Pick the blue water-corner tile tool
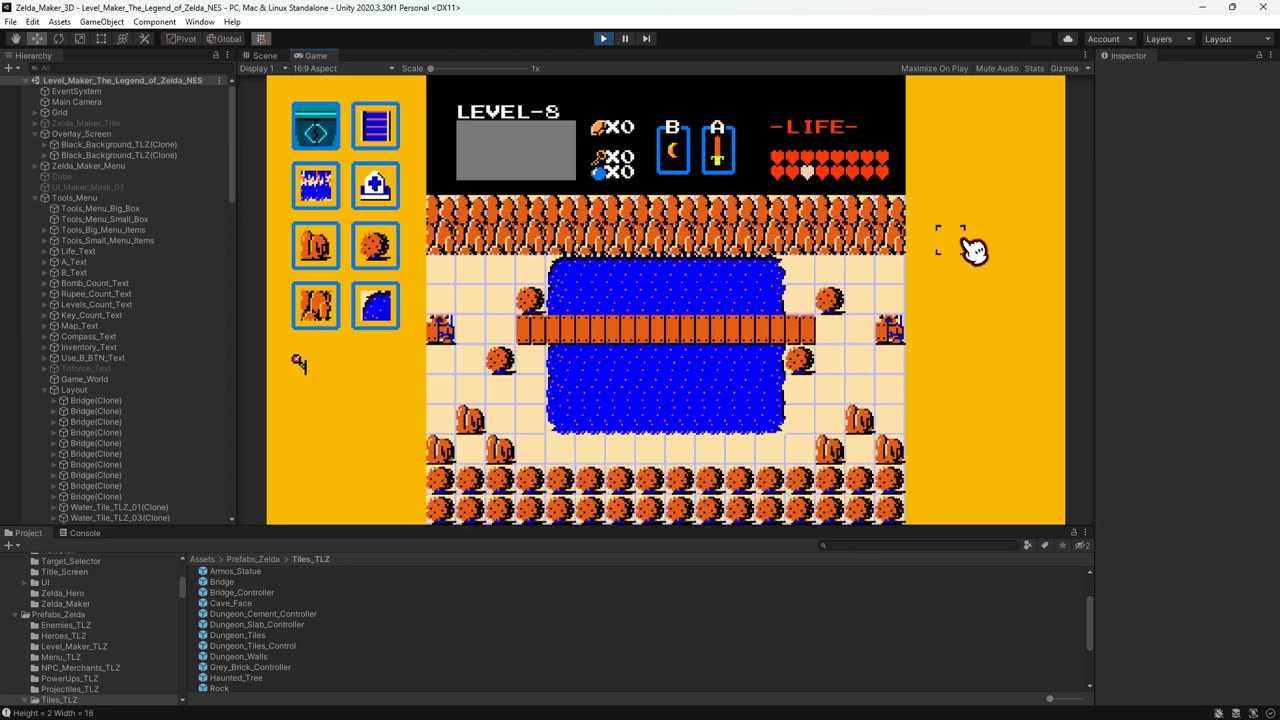 [x=376, y=306]
